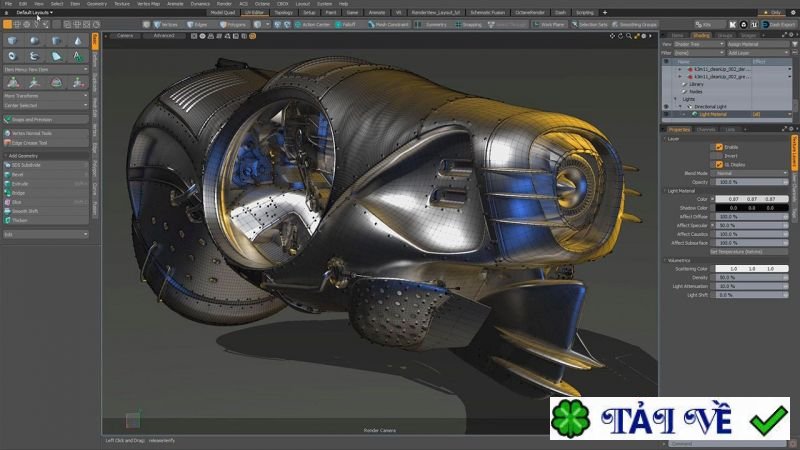Collapse the Lights tree group
Viewport: 800px width, 450px height.
click(x=676, y=99)
